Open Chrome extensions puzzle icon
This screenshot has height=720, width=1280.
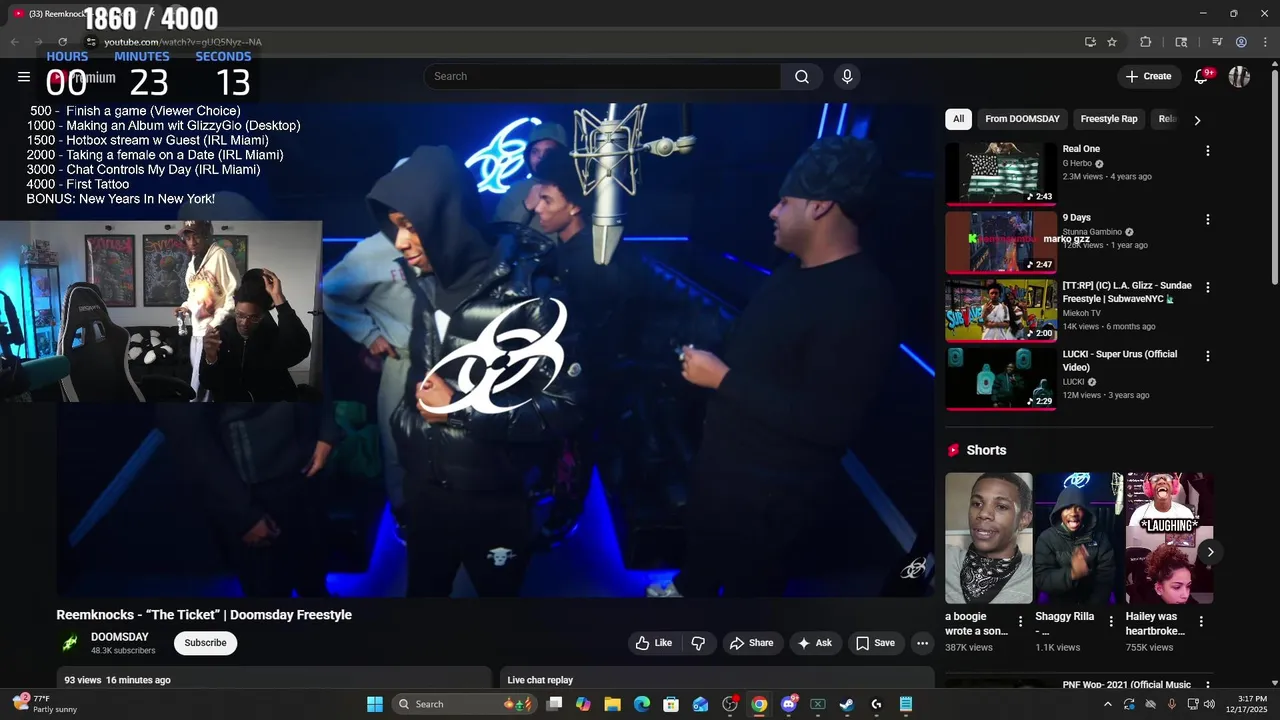point(1146,42)
